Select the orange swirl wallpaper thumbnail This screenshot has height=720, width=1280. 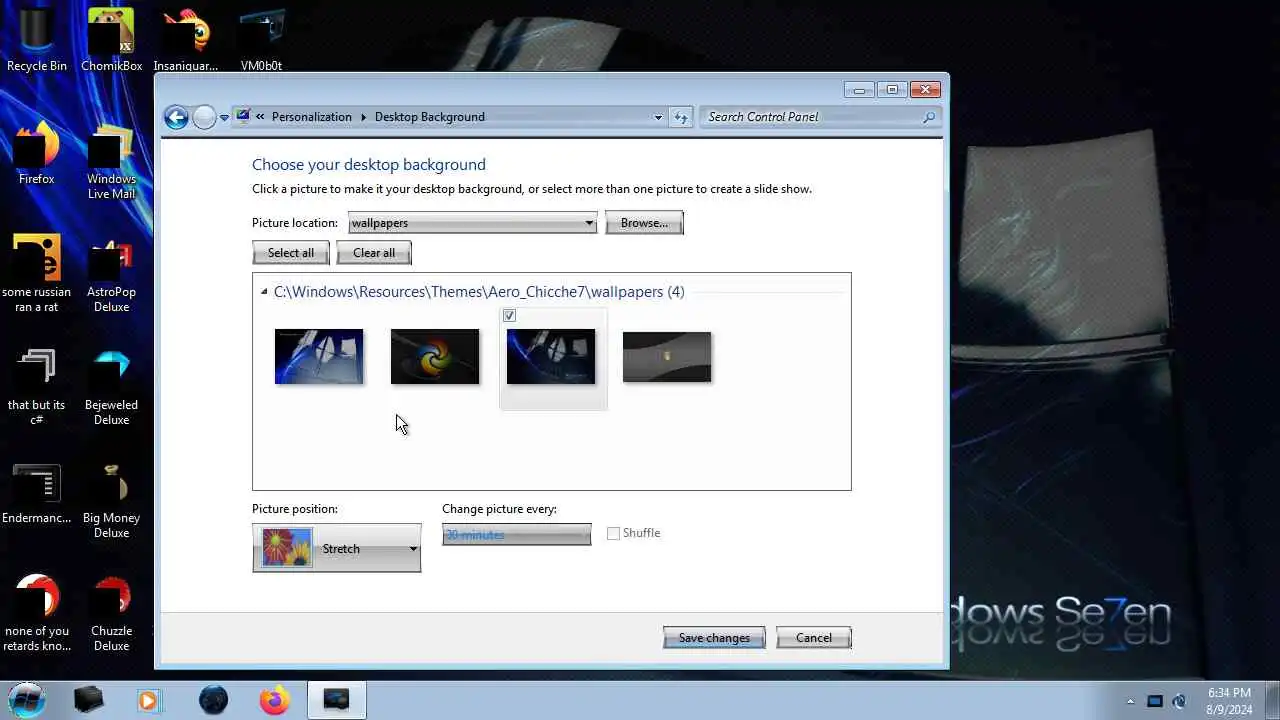(435, 357)
